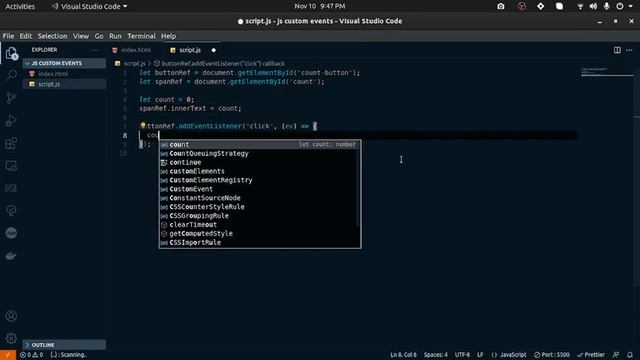Open the Selection menu
The image size is (640, 360).
(53, 36)
